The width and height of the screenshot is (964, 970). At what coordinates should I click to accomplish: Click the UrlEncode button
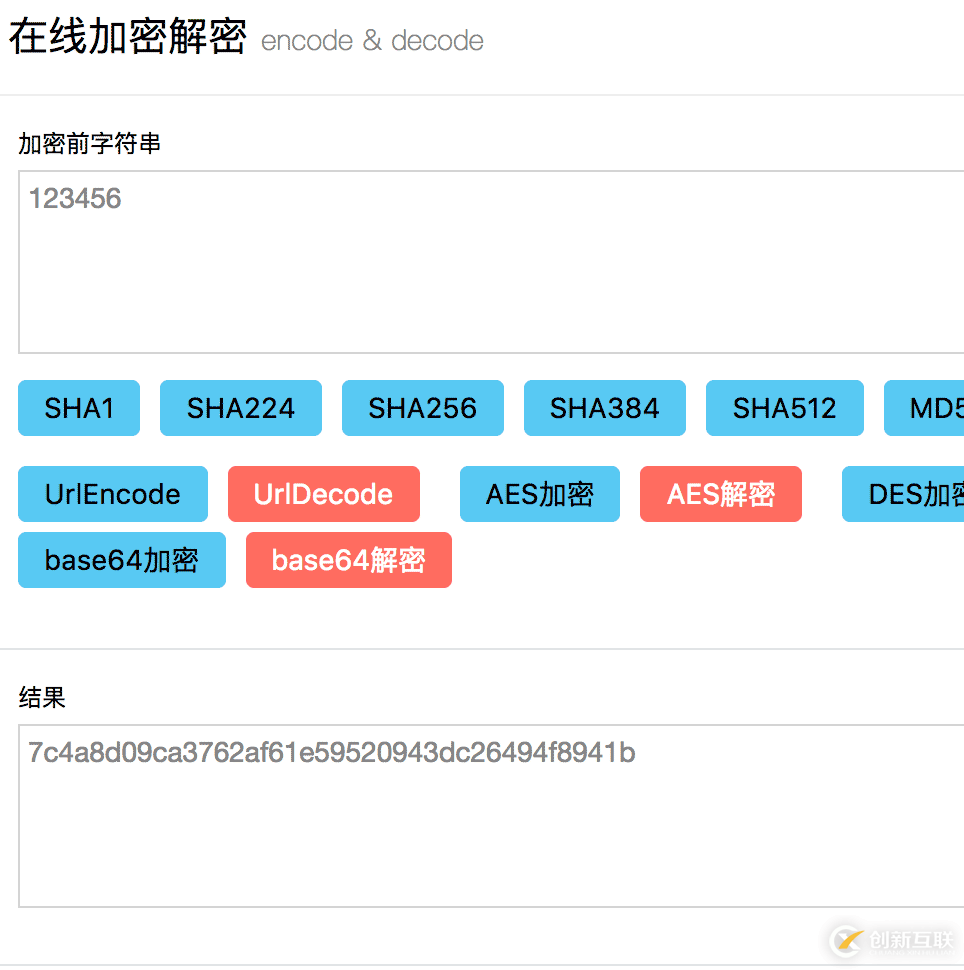point(112,494)
